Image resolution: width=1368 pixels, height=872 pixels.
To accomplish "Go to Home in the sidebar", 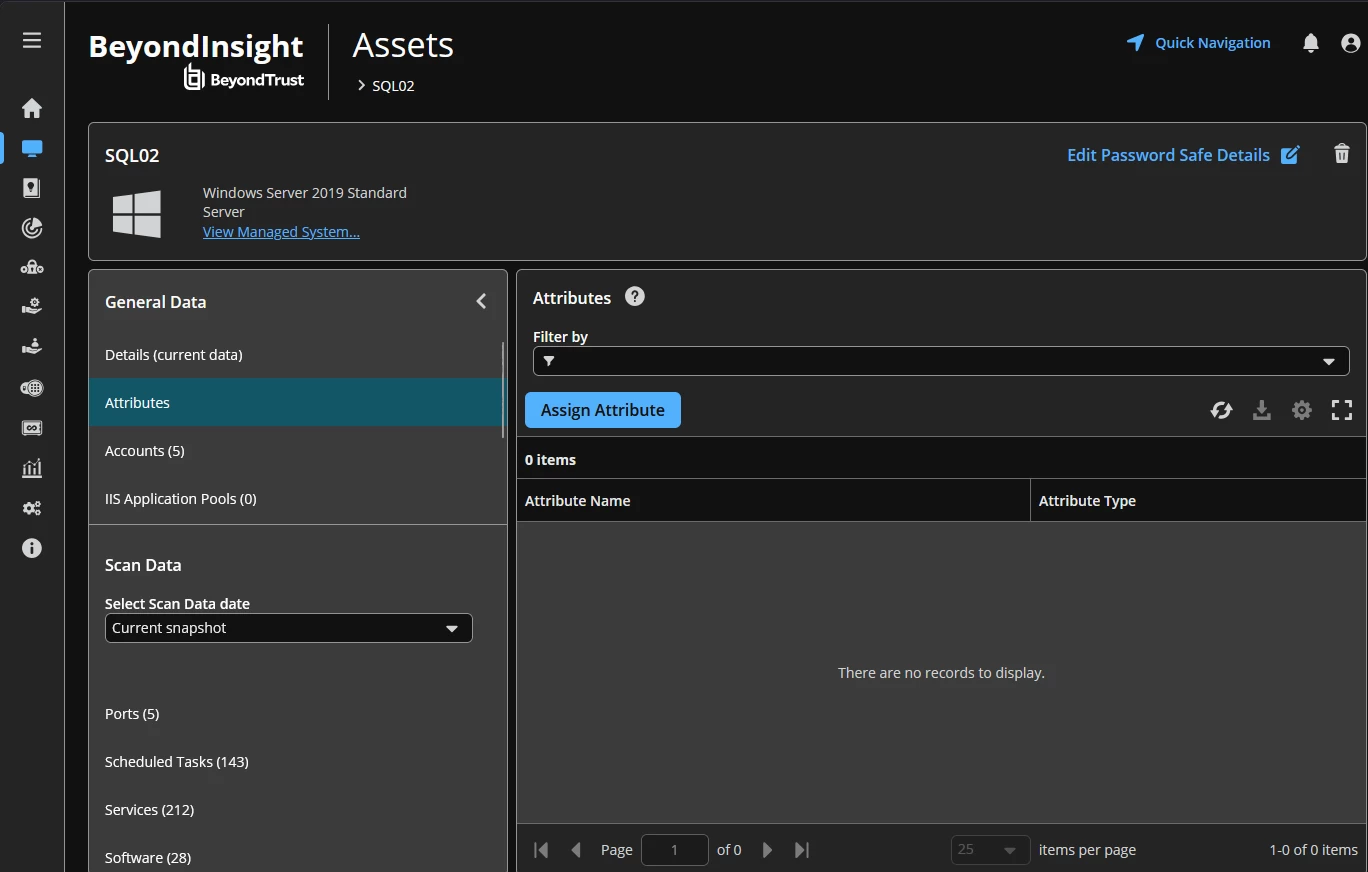I will (32, 108).
